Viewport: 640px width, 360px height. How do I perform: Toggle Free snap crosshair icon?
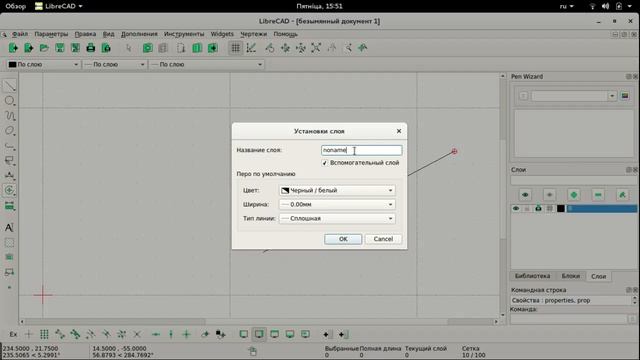pos(29,335)
